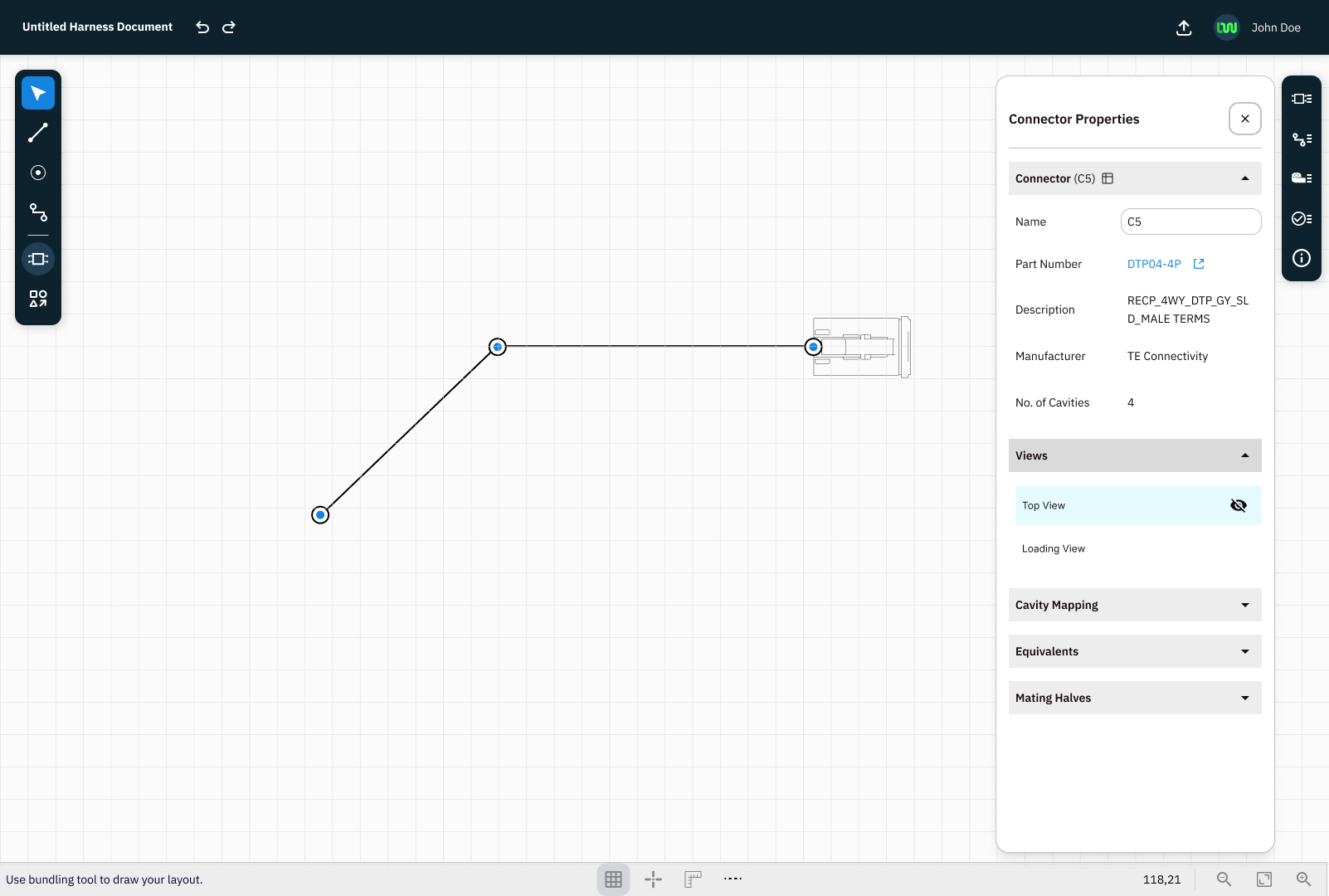Undo the last action
Screen dimensions: 1329x896
pos(202,27)
